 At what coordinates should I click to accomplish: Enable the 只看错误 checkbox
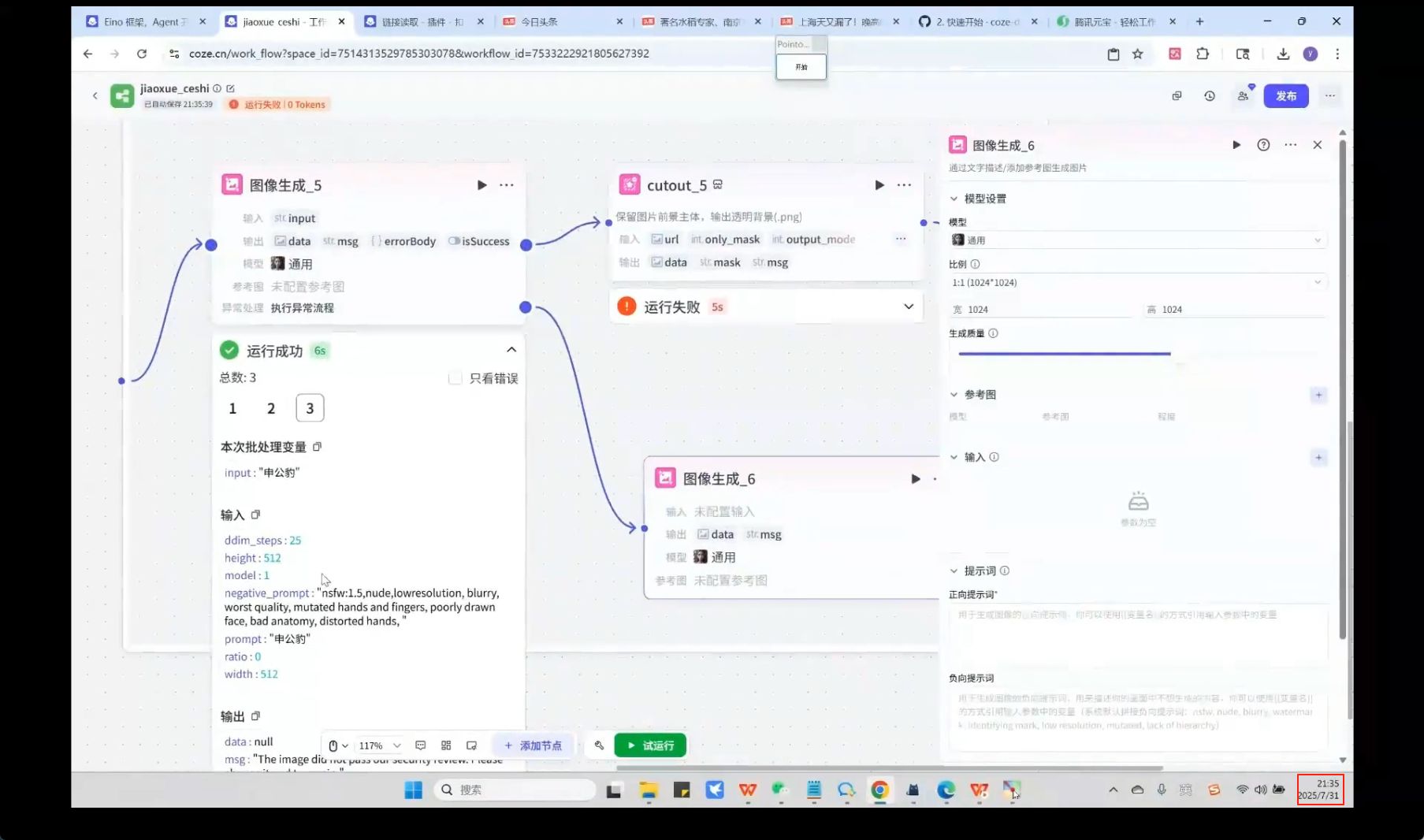tap(455, 378)
